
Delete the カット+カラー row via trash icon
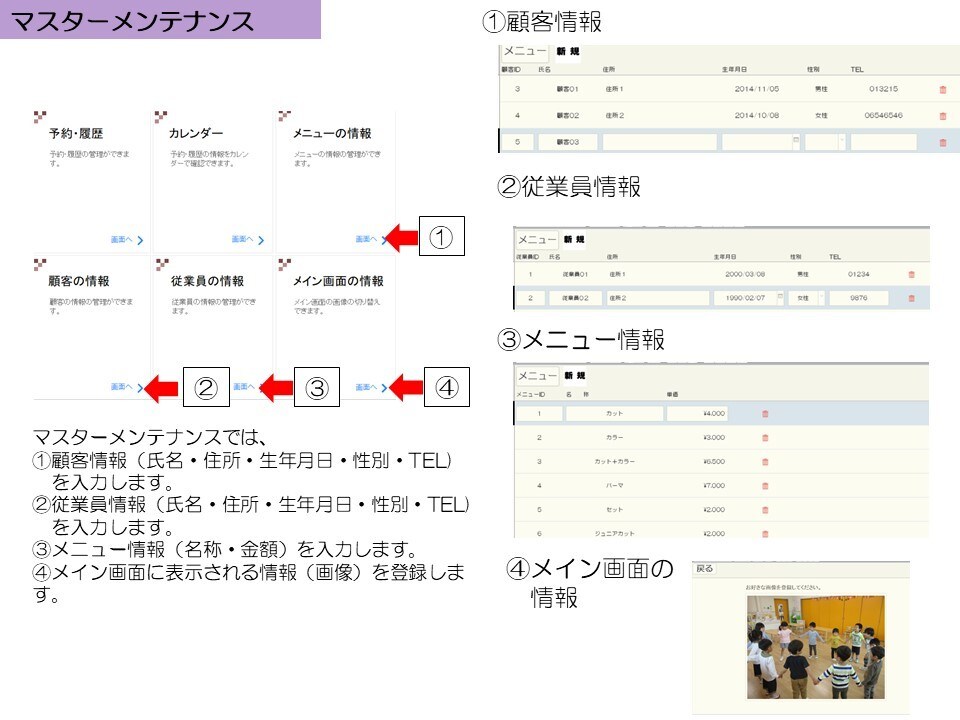[765, 462]
